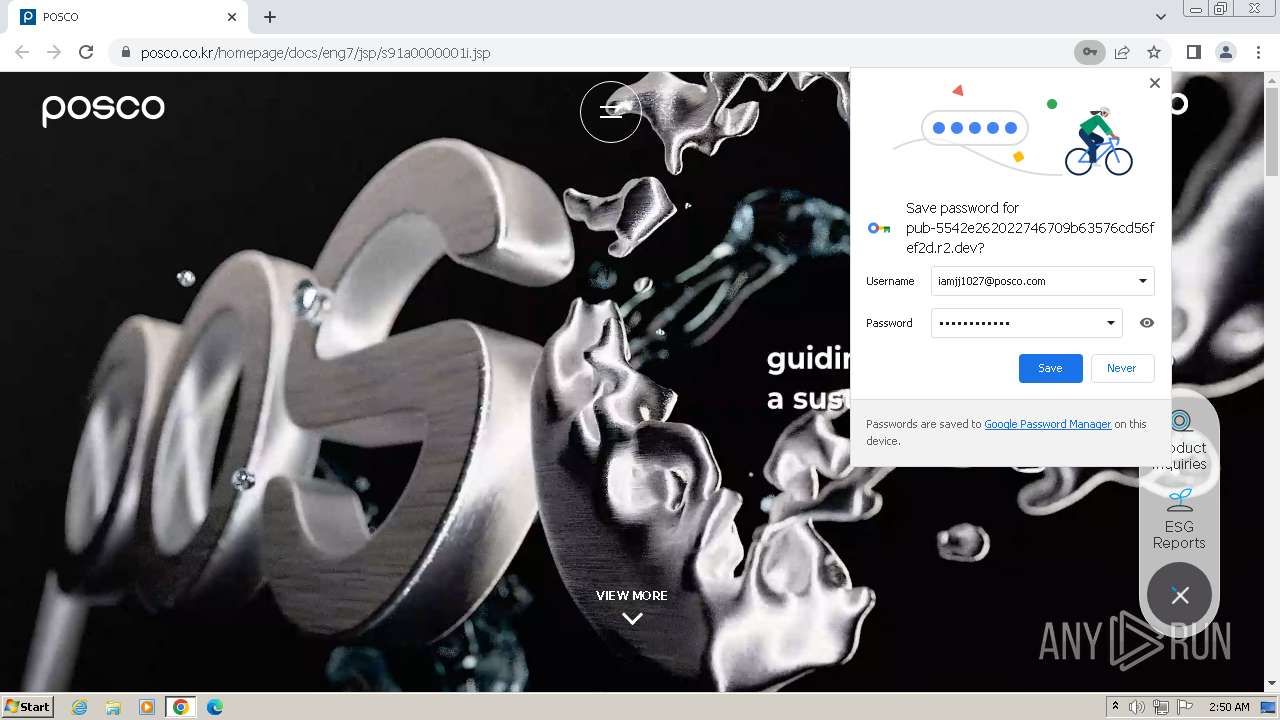This screenshot has height=720, width=1280.
Task: Open Windows Media Player from the taskbar
Action: click(x=147, y=707)
